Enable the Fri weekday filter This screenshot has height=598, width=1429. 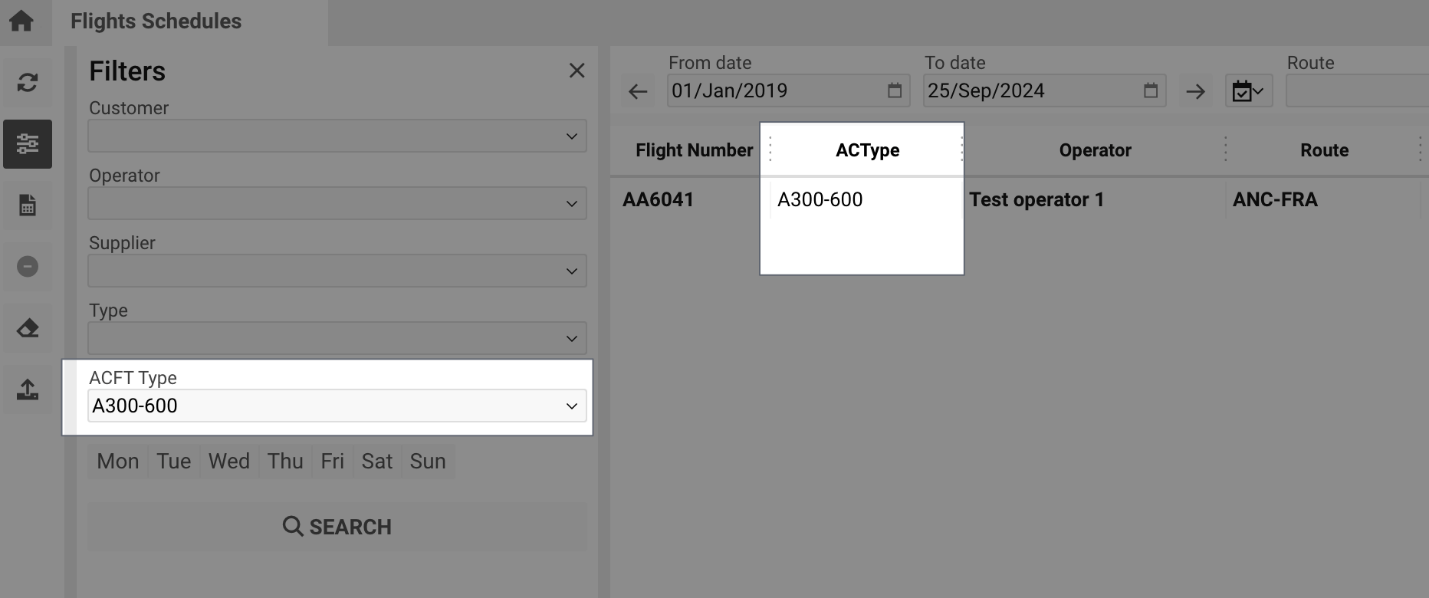331,461
